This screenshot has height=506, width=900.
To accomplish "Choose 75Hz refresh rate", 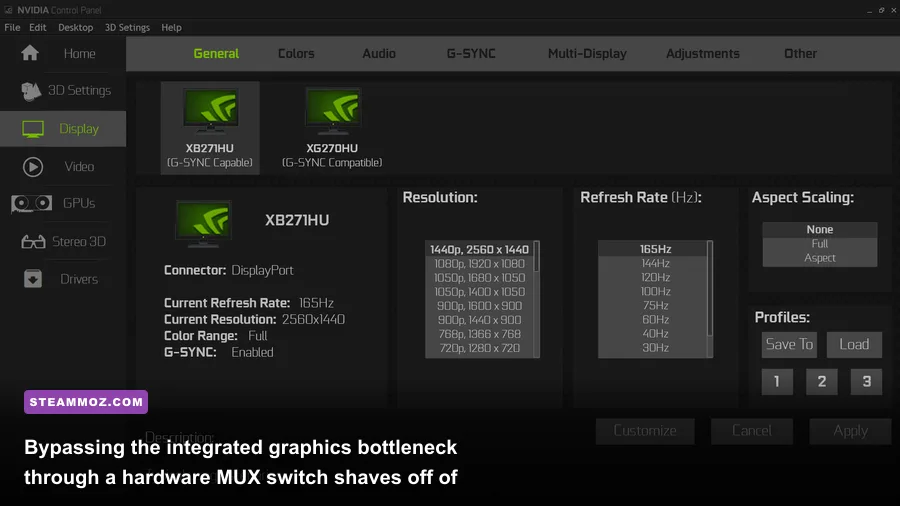I will (x=655, y=305).
